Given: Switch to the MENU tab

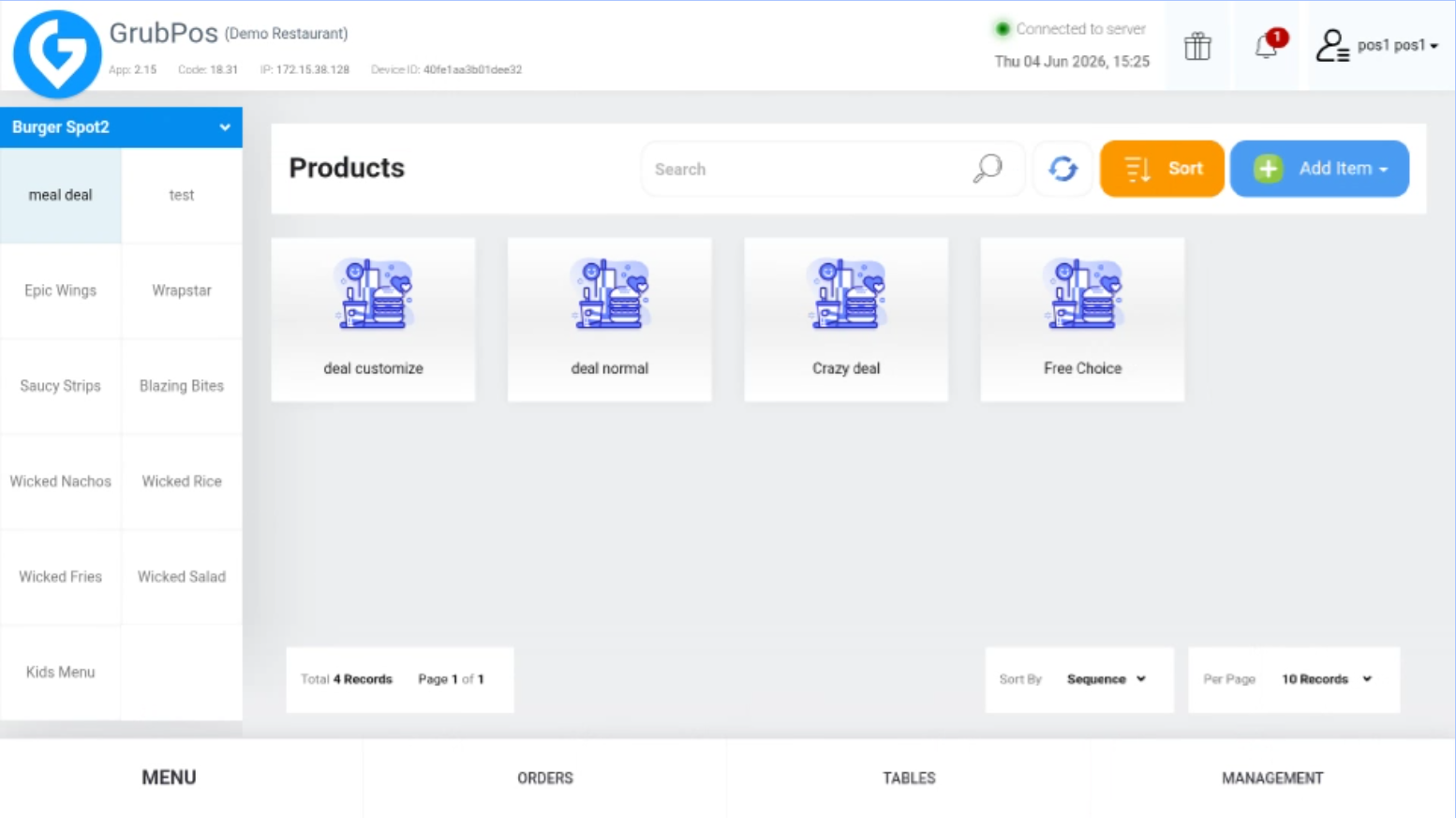Looking at the screenshot, I should pos(170,778).
